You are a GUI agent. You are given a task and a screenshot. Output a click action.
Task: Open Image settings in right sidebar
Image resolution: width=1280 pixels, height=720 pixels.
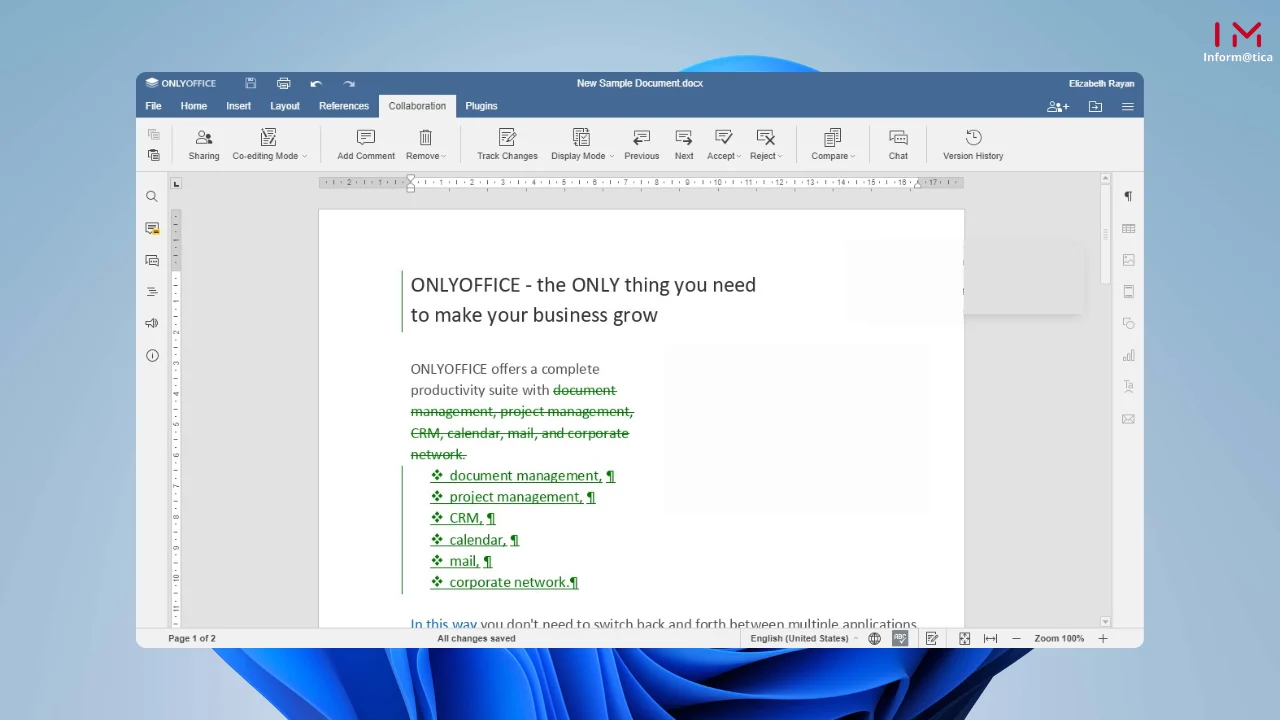(1128, 260)
